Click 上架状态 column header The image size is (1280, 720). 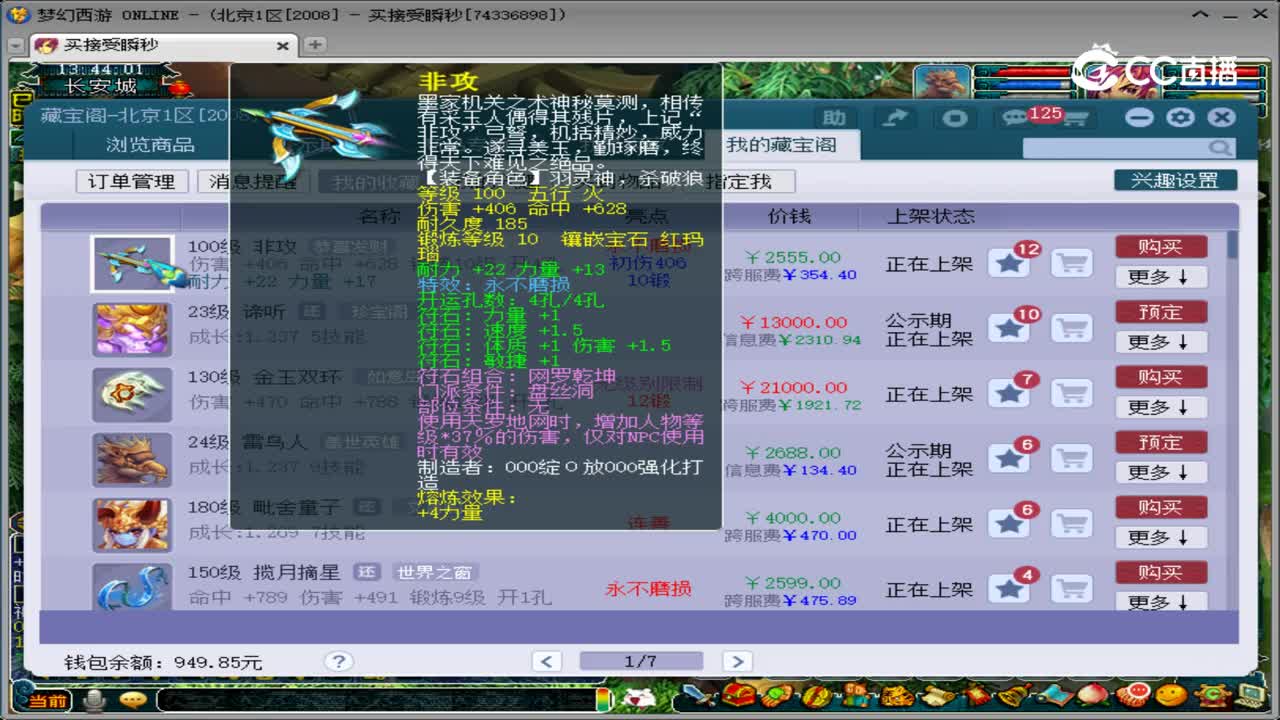(930, 216)
